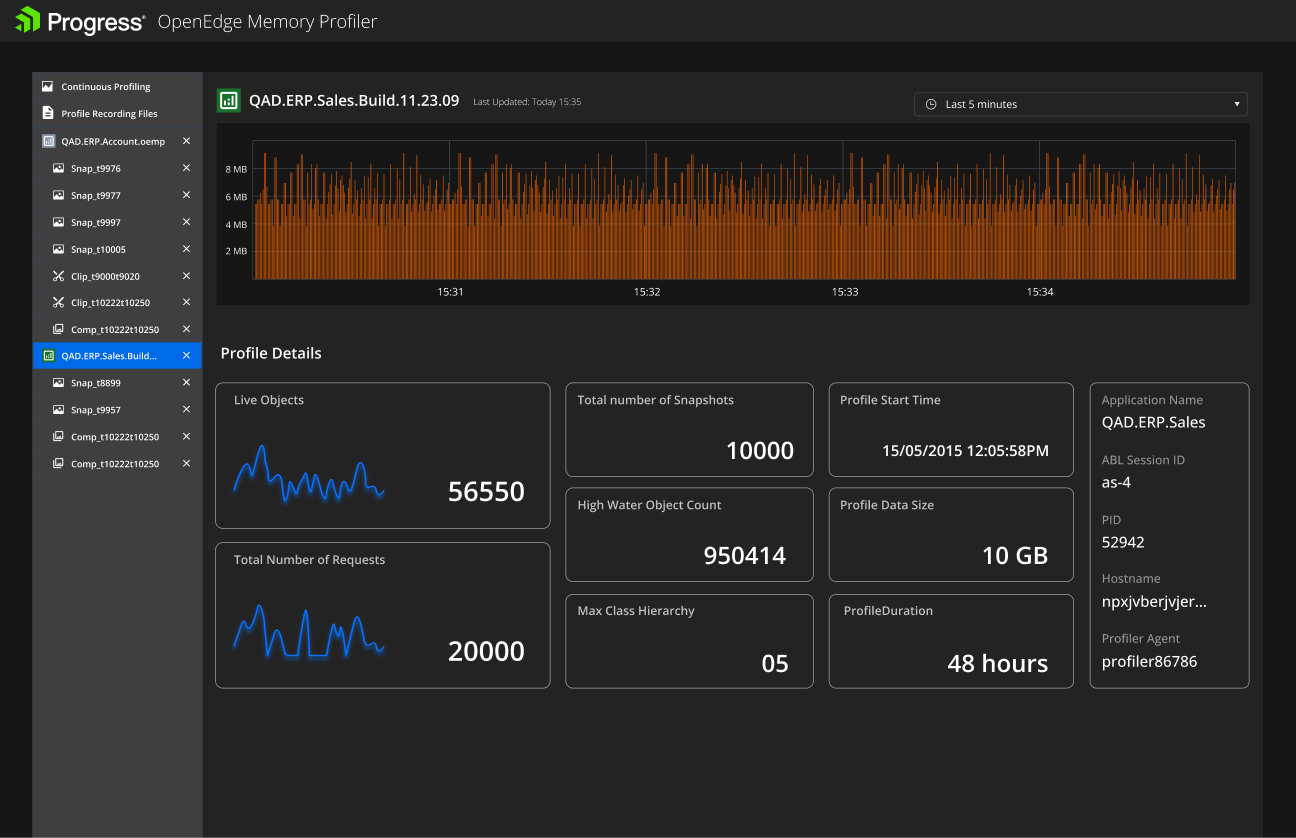Click the Clip_t9000t9020 scissors icon

tap(59, 276)
